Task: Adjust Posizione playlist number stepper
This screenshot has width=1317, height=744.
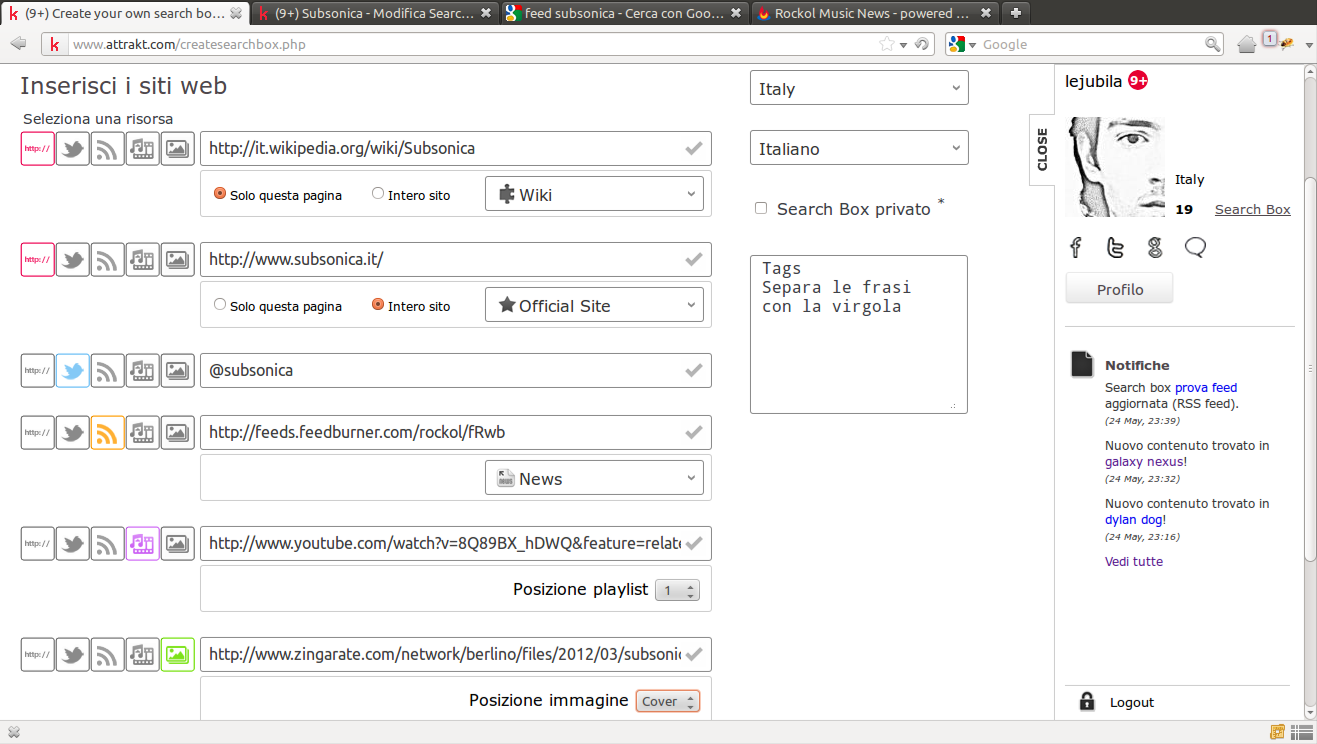Action: click(x=677, y=590)
